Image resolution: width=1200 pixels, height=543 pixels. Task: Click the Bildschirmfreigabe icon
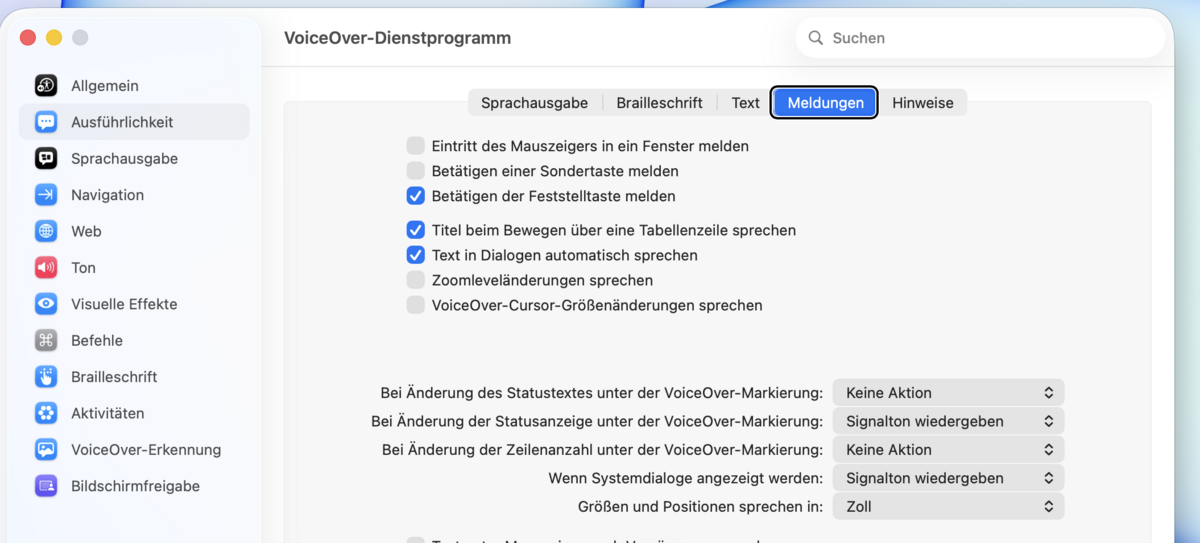coord(46,486)
